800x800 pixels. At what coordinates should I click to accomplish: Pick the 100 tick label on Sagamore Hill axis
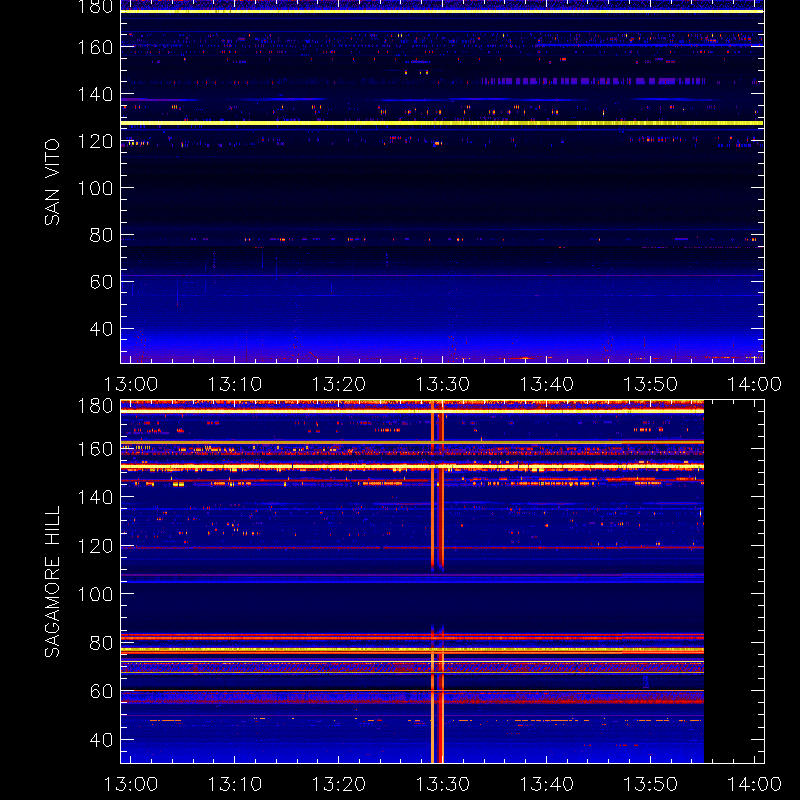coord(95,594)
